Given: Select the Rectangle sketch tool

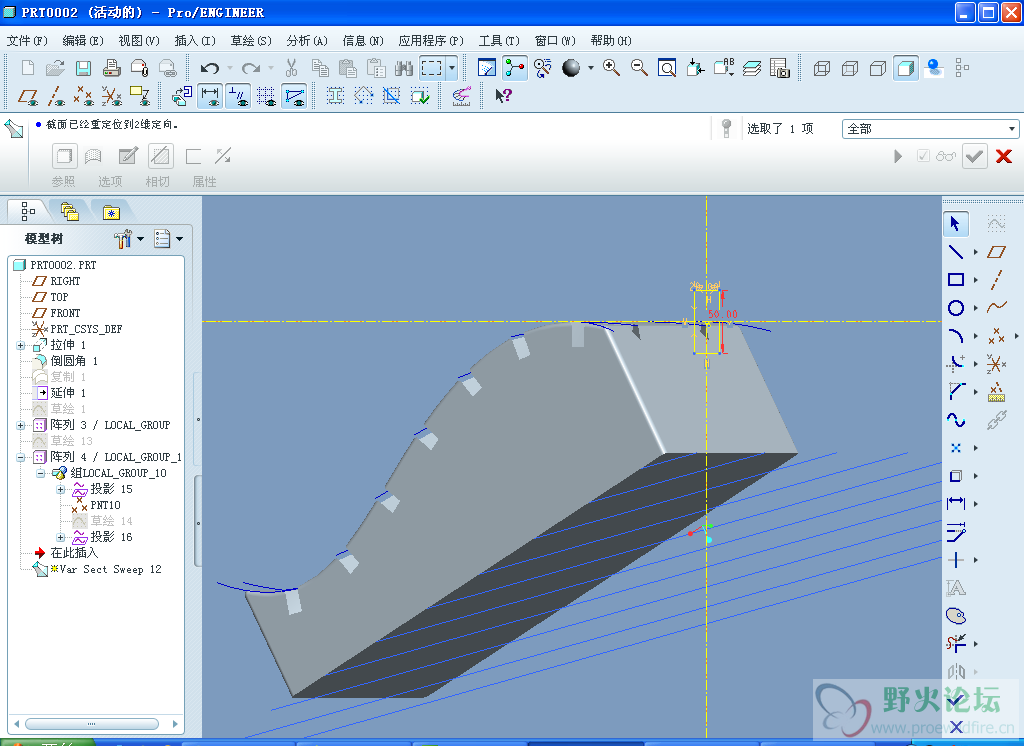Looking at the screenshot, I should (955, 280).
